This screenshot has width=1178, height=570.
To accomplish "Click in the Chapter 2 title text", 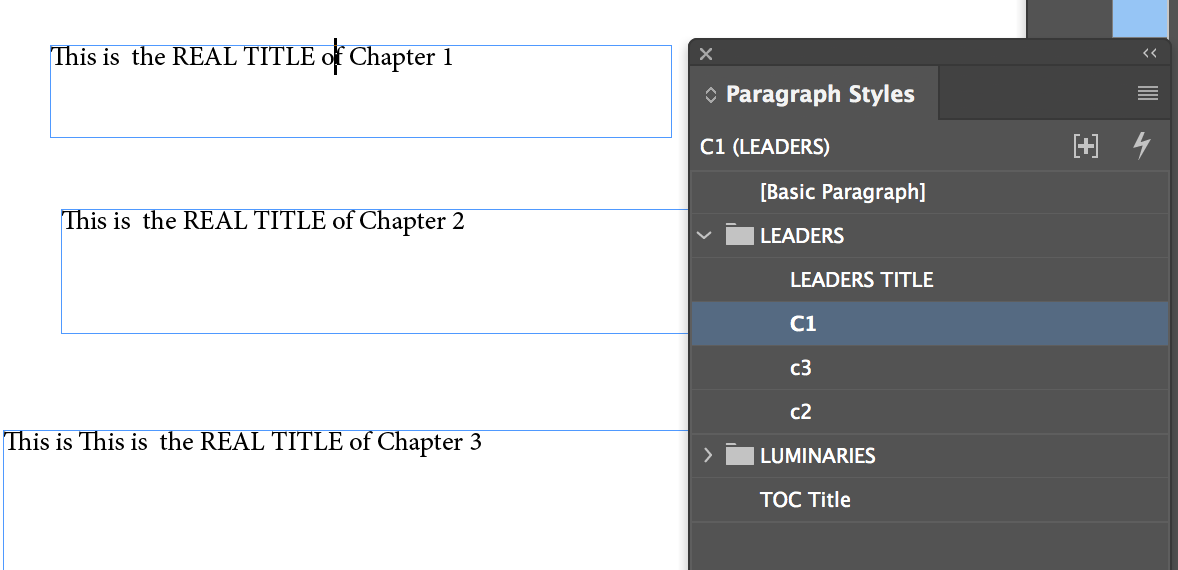I will click(x=263, y=221).
